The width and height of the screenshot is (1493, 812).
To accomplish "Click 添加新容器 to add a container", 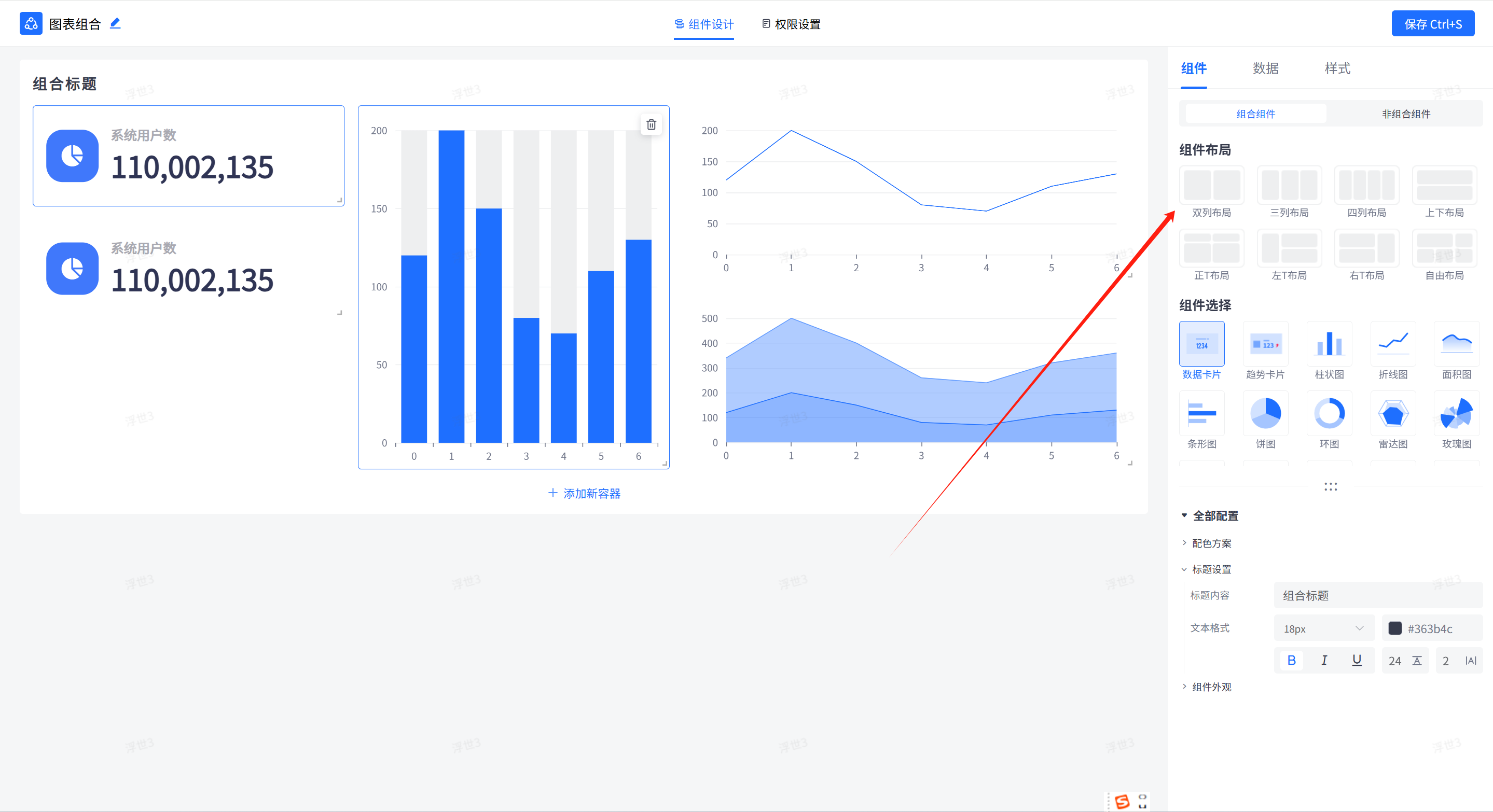I will [x=584, y=494].
